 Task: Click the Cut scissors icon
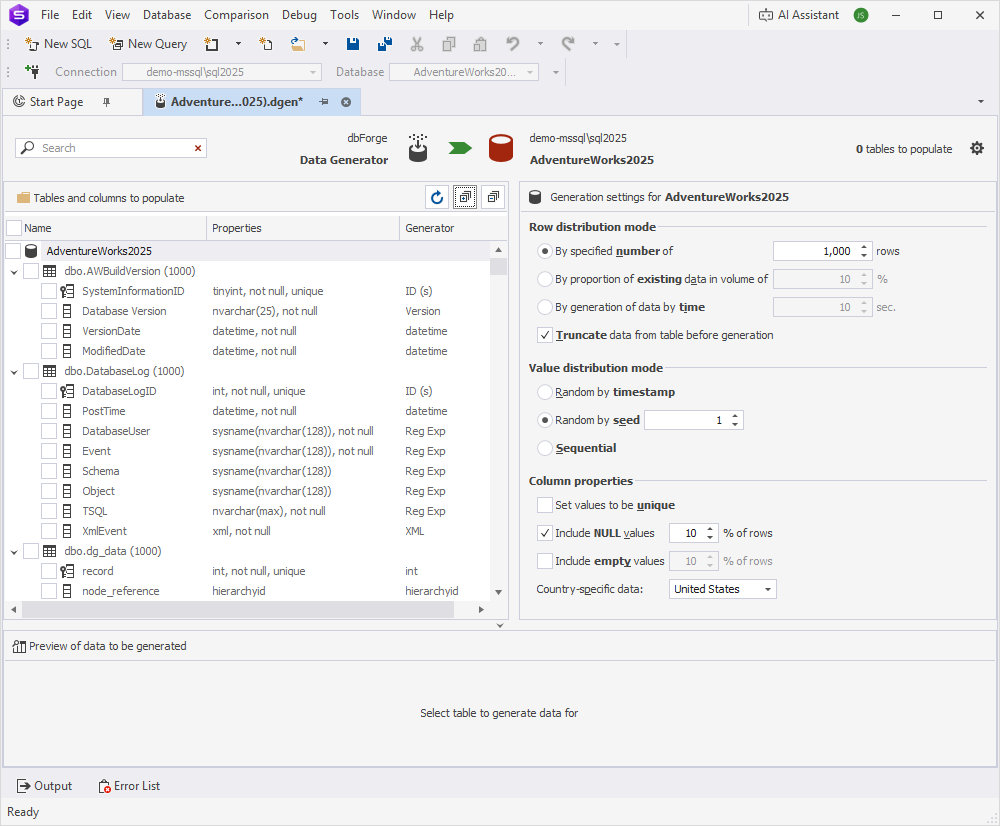[416, 44]
